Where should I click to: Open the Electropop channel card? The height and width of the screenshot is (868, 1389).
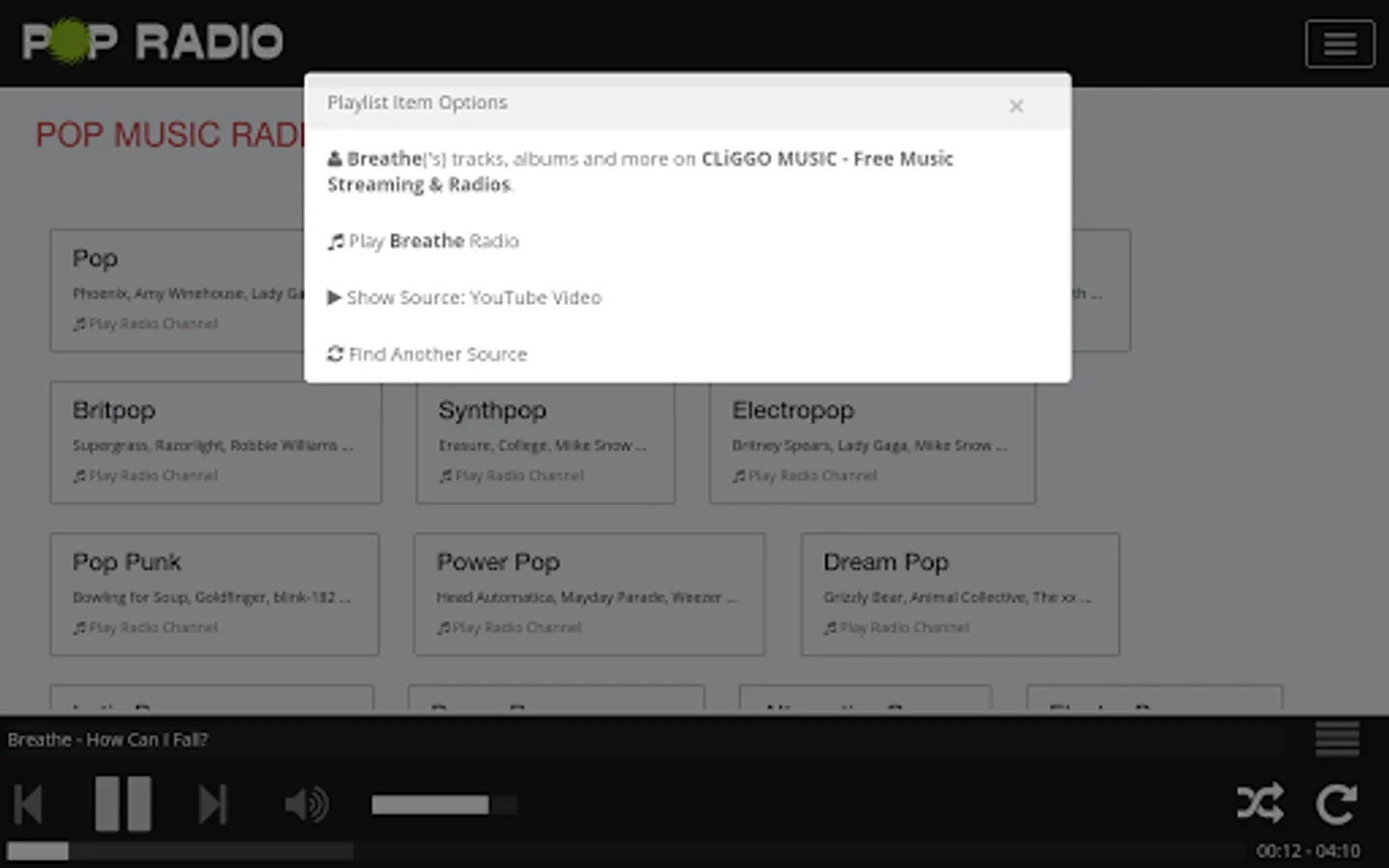coord(873,443)
